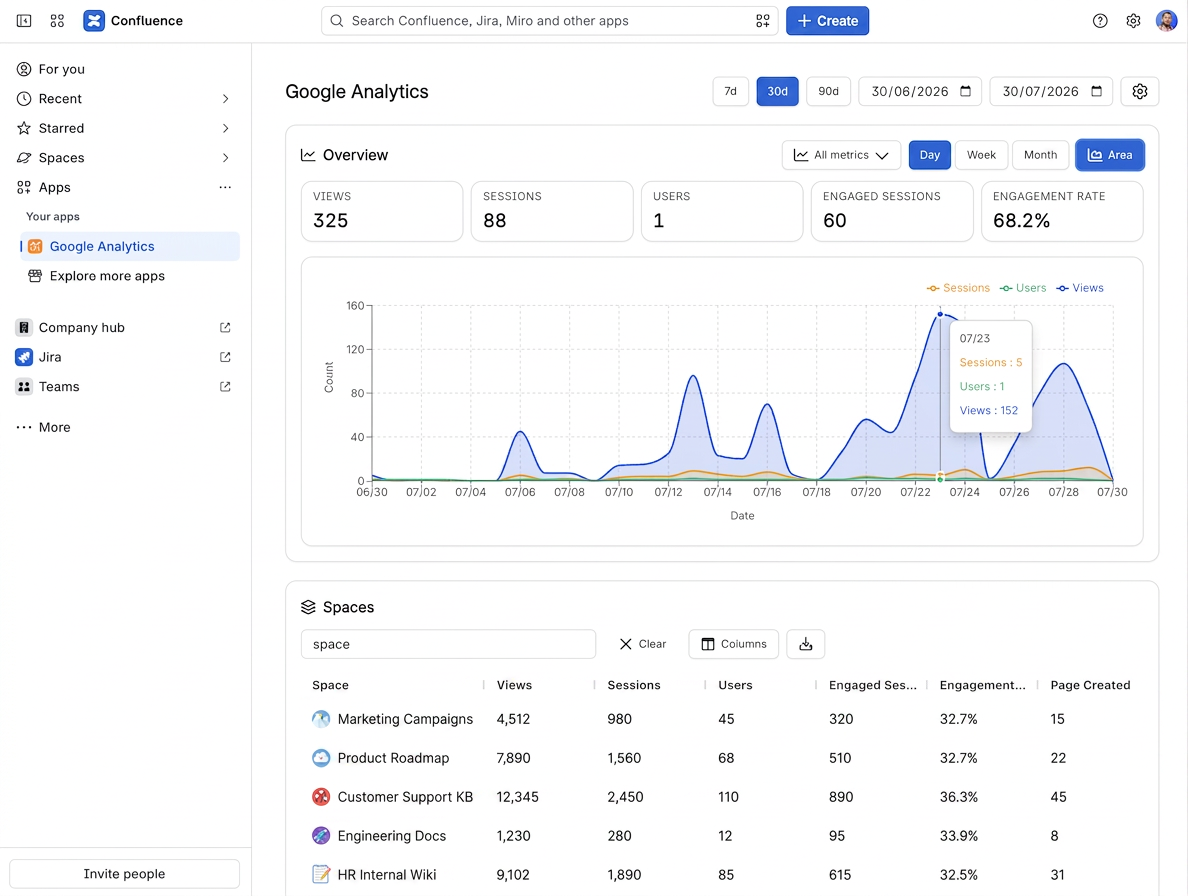The image size is (1188, 896).
Task: Open the user profile avatar
Action: 1166,21
